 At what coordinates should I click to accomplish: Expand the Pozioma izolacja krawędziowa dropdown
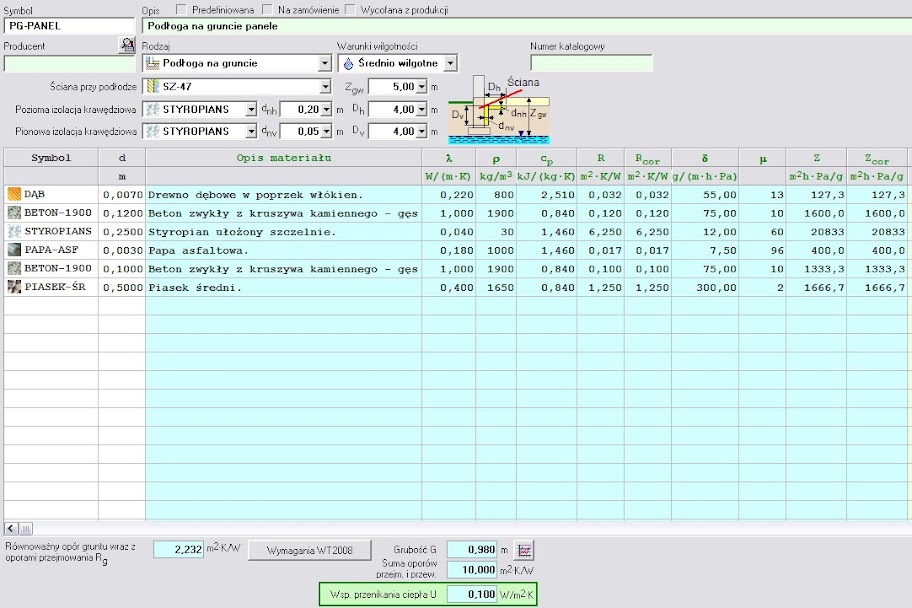pyautogui.click(x=250, y=109)
